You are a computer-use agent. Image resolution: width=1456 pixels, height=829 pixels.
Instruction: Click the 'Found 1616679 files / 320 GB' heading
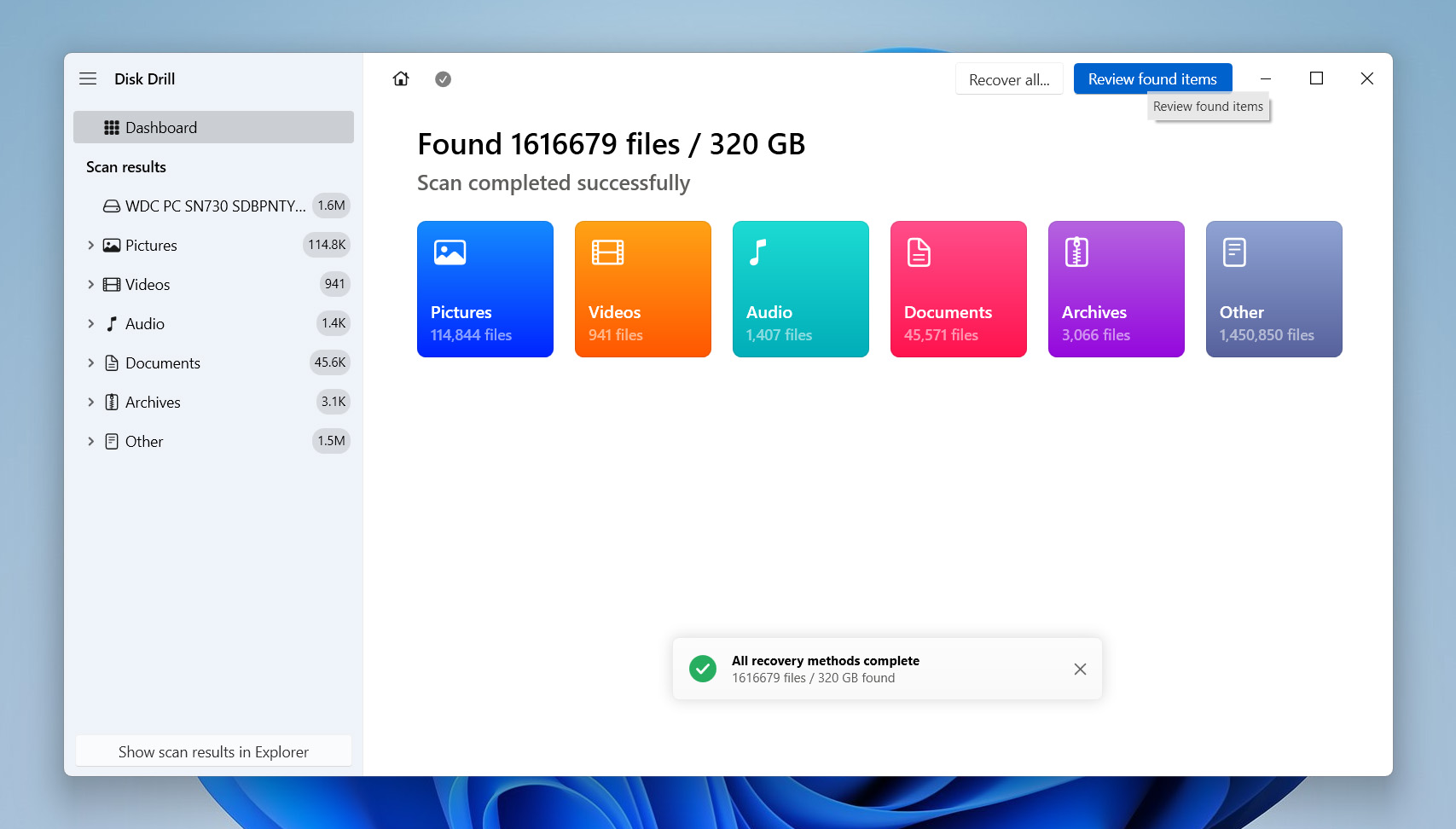(x=612, y=144)
